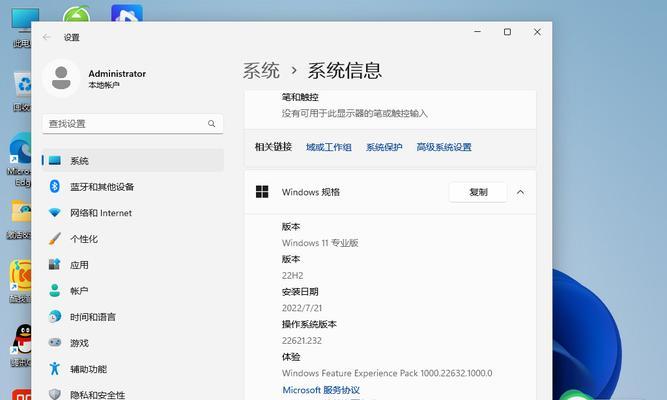Image resolution: width=667 pixels, height=400 pixels.
Task: Select the 2022/7/21 install date
Action: (302, 308)
